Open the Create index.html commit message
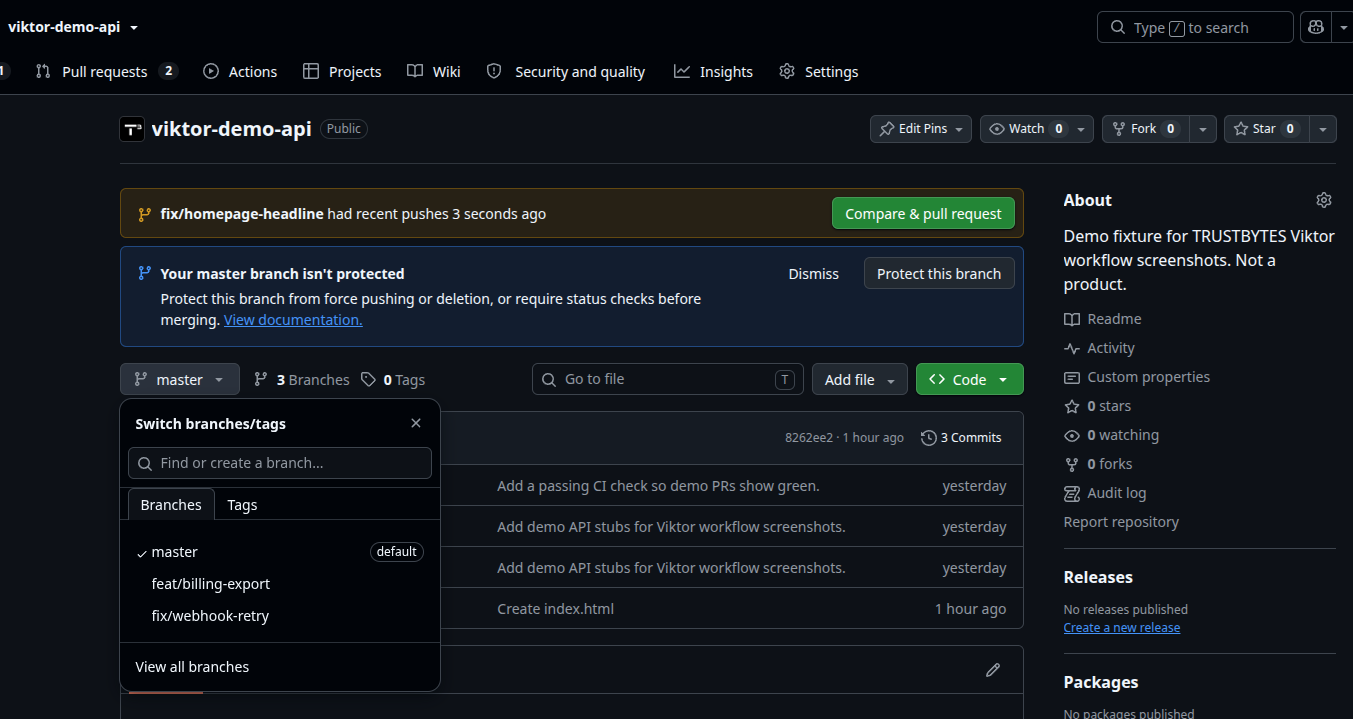Image resolution: width=1353 pixels, height=719 pixels. pyautogui.click(x=555, y=609)
